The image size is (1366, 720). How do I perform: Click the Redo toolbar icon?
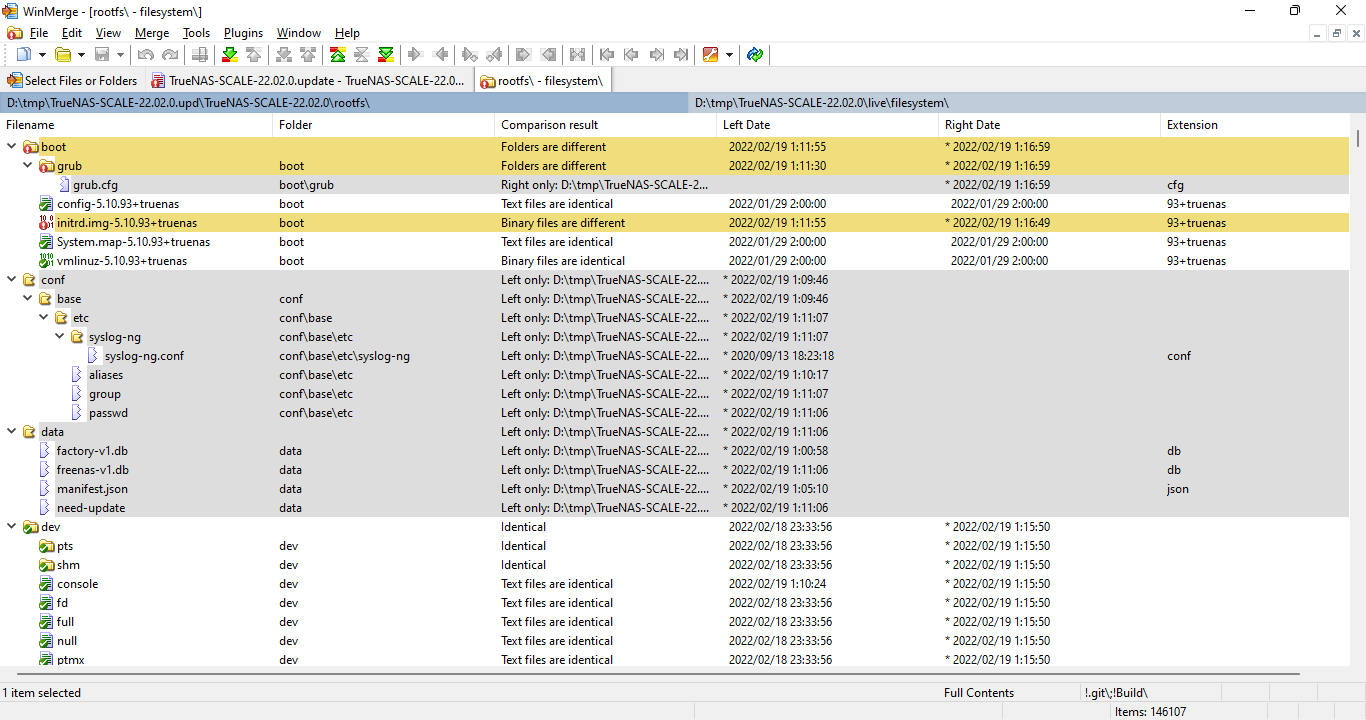pos(170,54)
